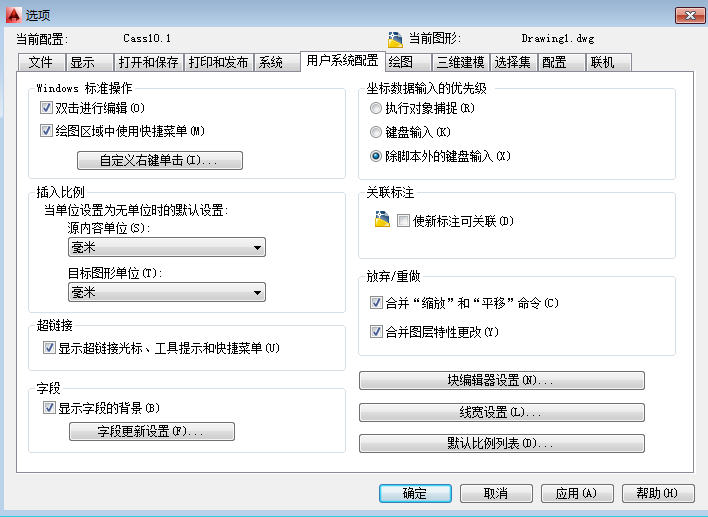Click the drawing icon beside associative dimension option
This screenshot has height=517, width=708.
pyautogui.click(x=381, y=221)
